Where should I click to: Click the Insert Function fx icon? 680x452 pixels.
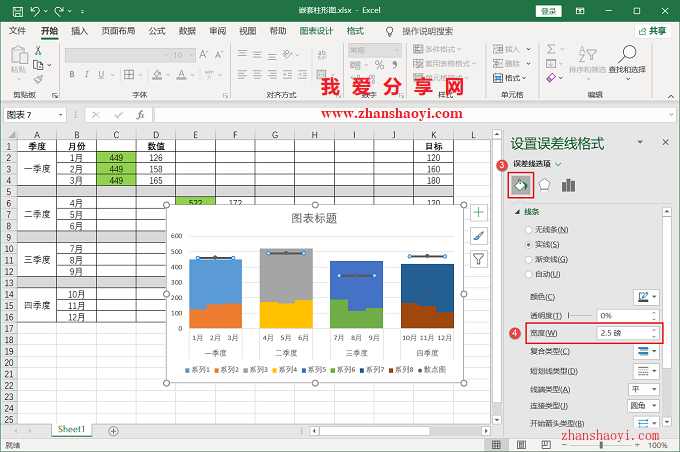tap(140, 115)
